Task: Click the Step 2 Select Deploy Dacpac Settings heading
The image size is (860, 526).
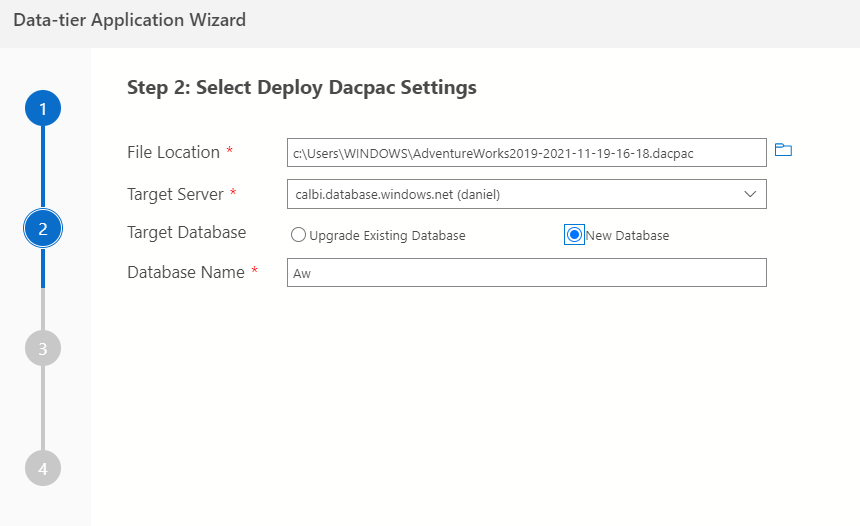Action: click(302, 88)
